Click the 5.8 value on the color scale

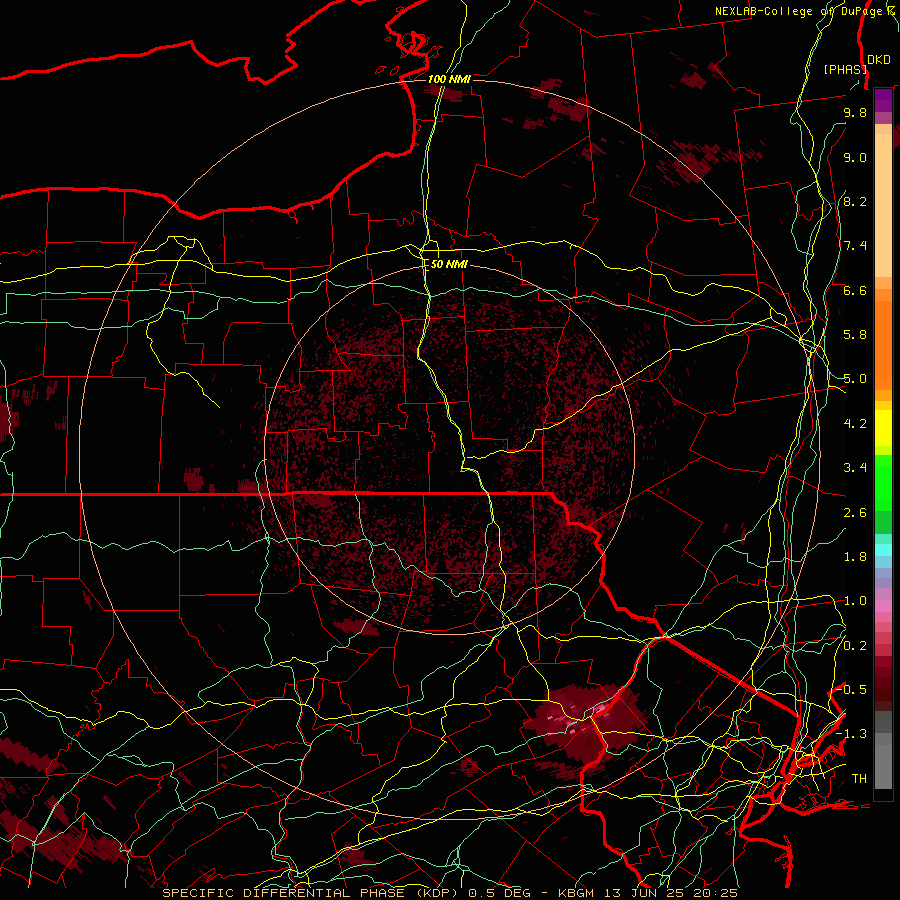855,335
